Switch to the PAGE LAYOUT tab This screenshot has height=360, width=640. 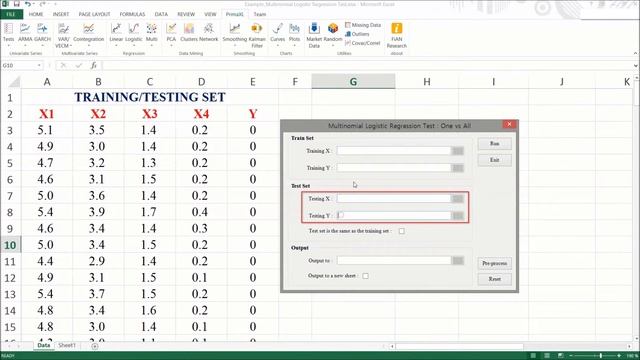94,14
